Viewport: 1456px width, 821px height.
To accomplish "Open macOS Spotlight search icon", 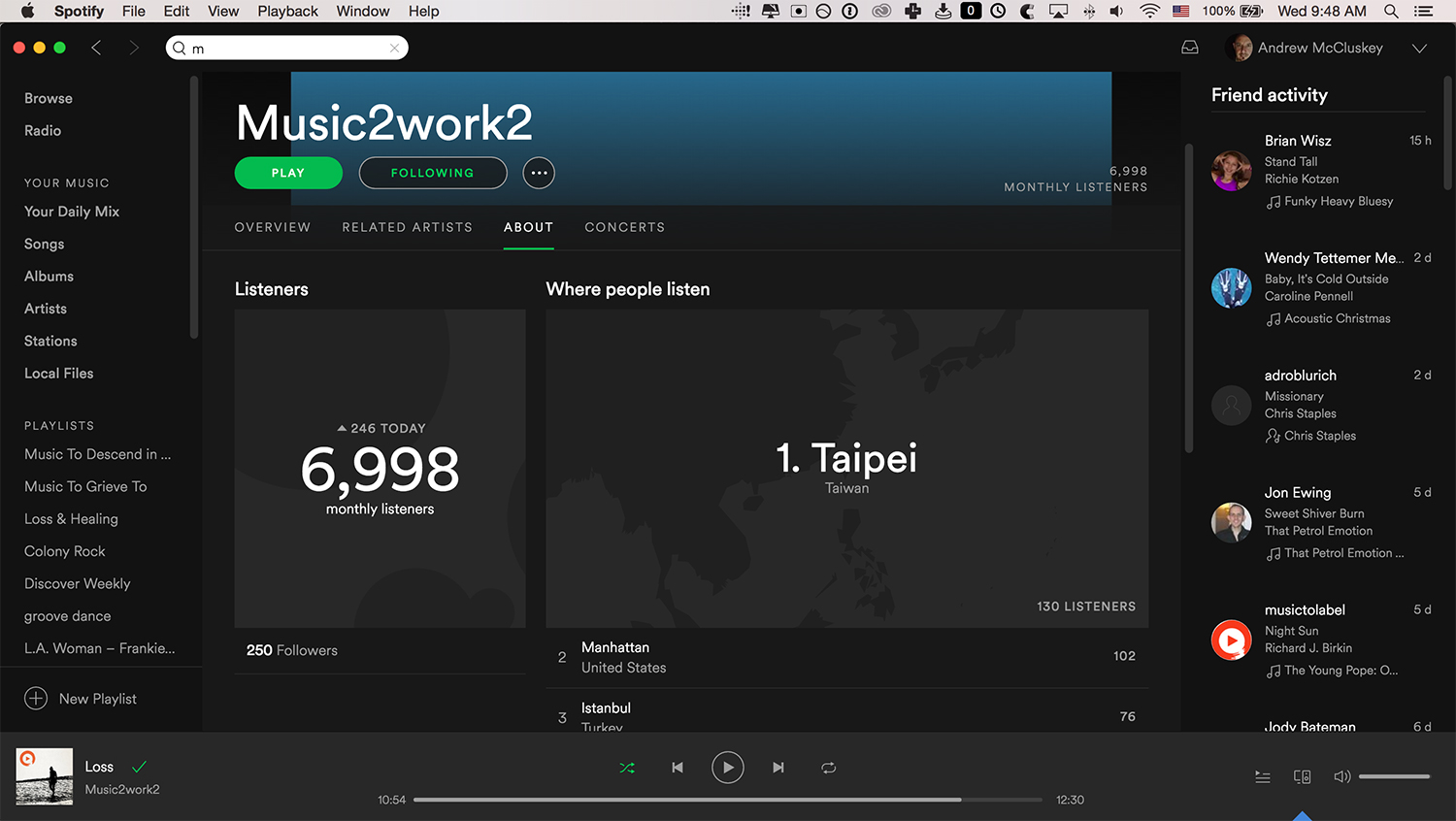I will point(1391,11).
